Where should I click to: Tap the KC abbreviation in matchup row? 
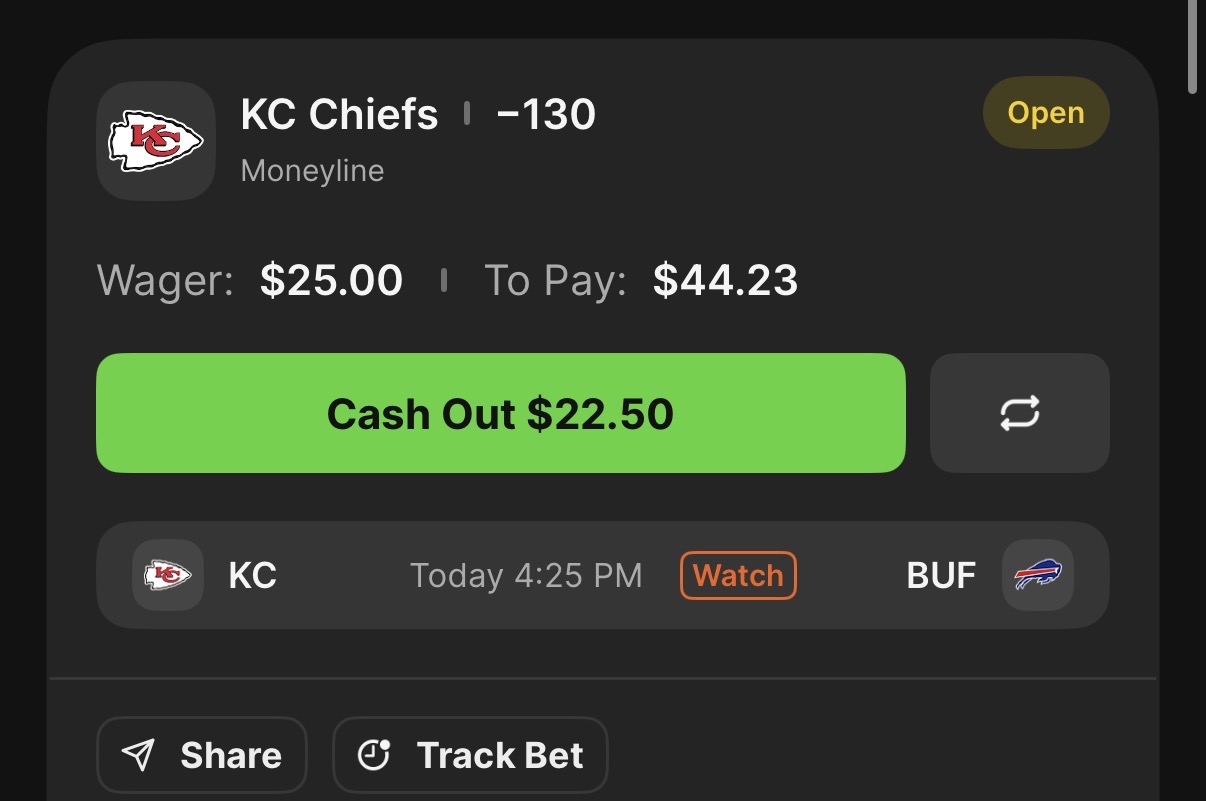pyautogui.click(x=252, y=576)
